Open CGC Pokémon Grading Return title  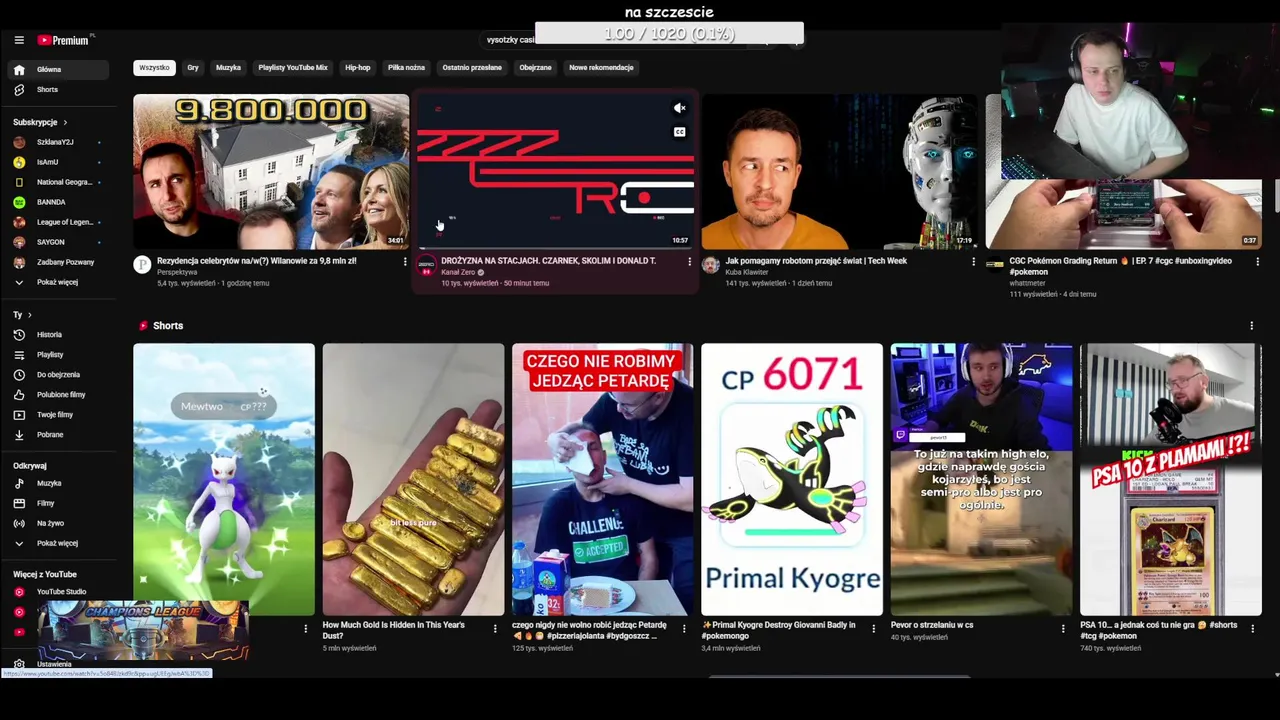coord(1120,266)
